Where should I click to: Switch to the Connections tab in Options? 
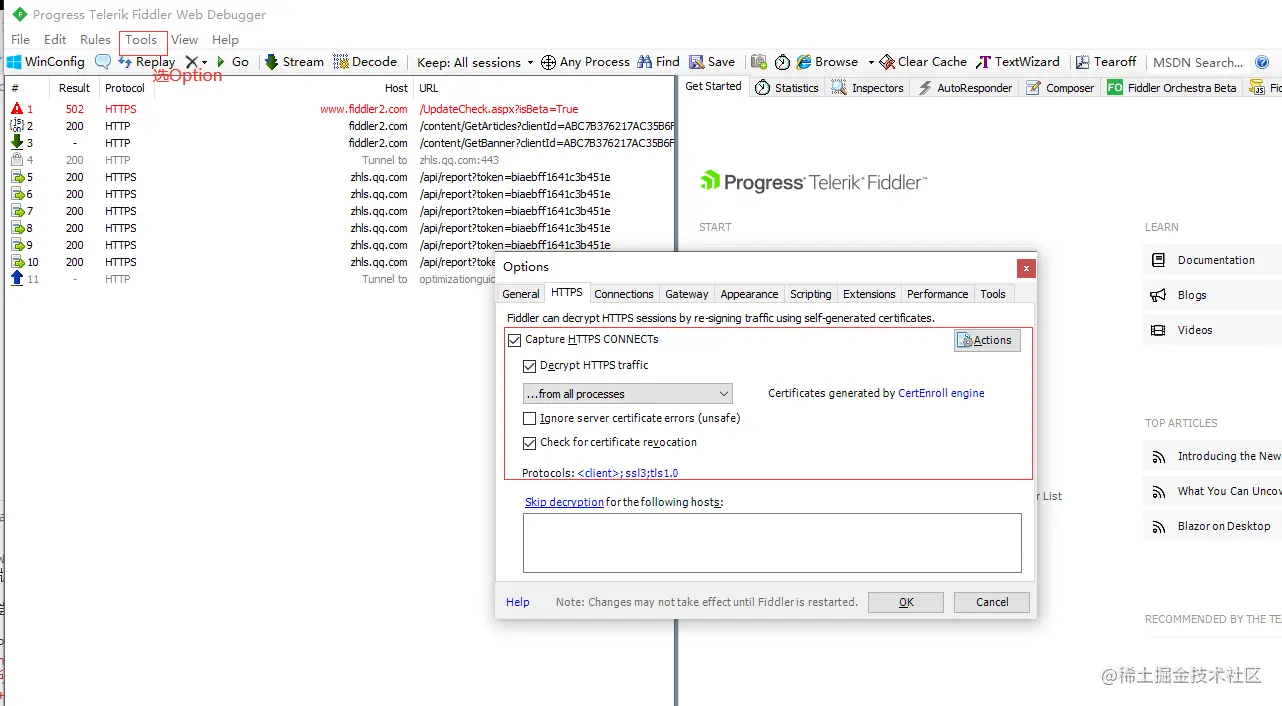click(624, 294)
